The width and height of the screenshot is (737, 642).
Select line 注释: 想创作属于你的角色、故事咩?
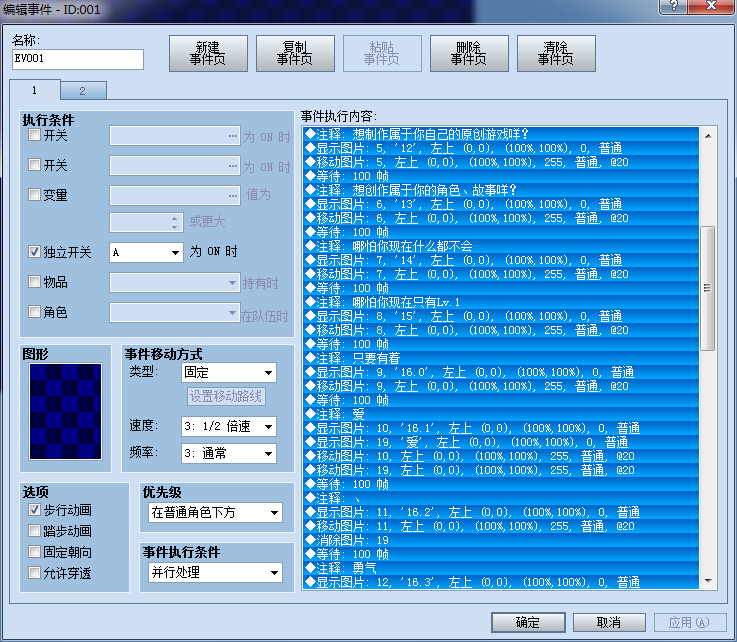tap(501, 190)
